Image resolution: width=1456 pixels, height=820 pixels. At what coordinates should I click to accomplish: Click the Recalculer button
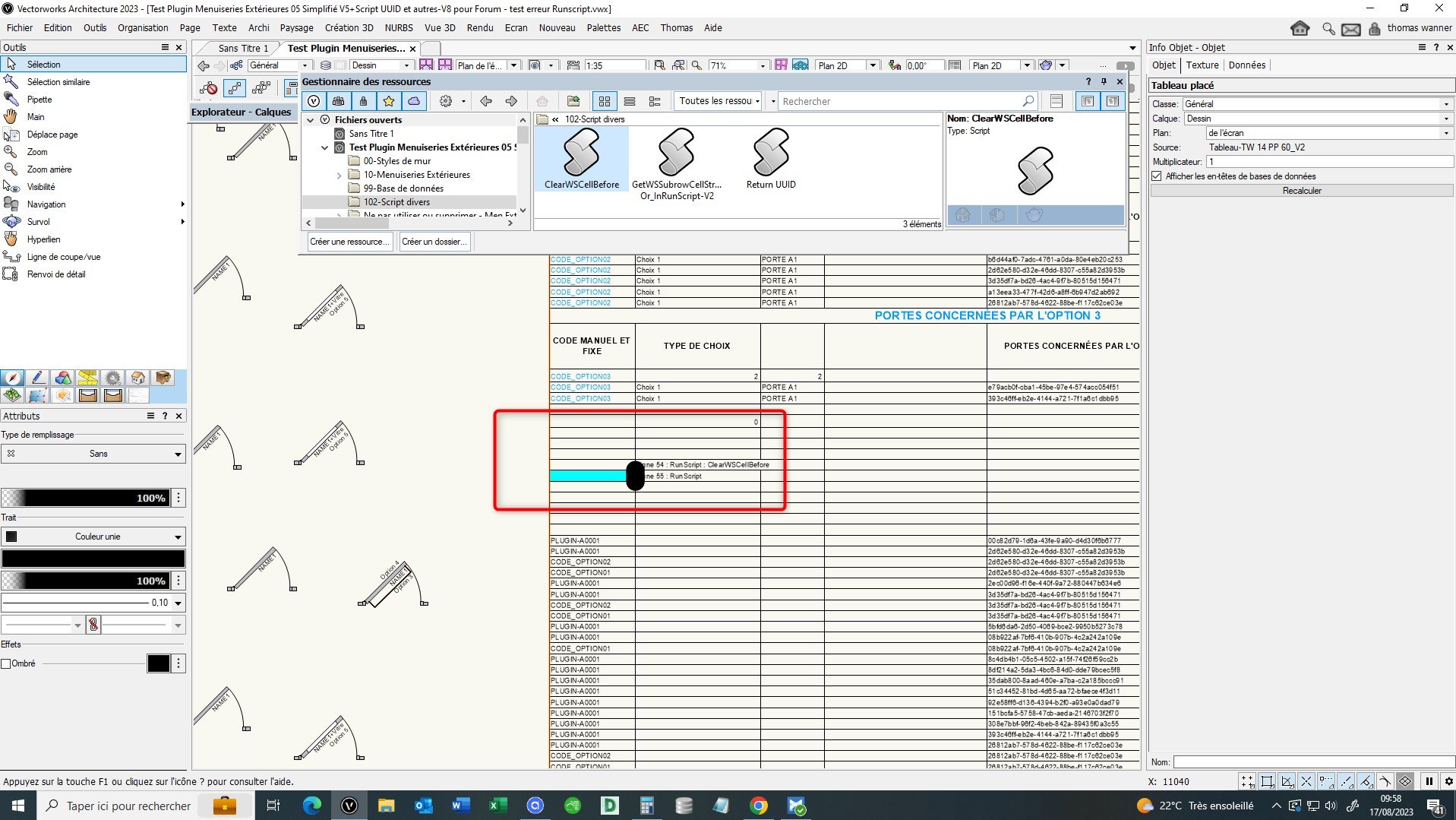coord(1301,191)
